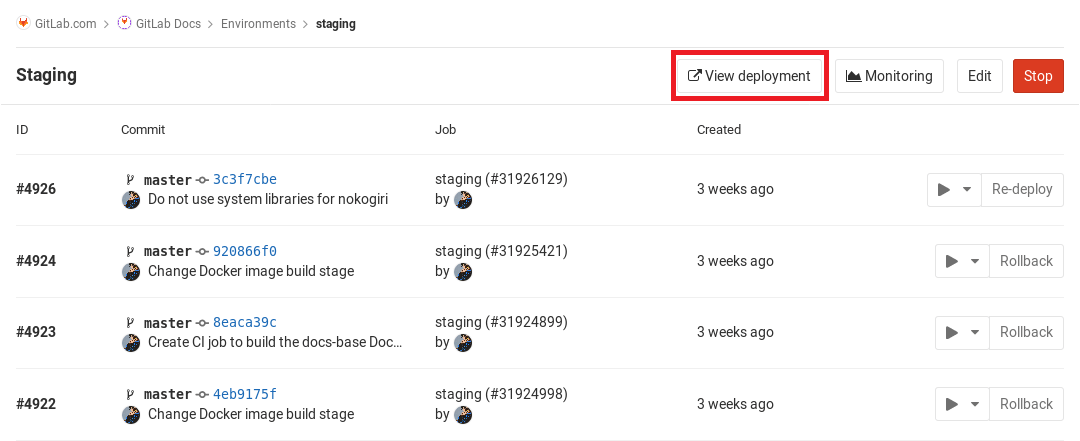Click the GitLab Docs project avatar icon
1080x441 pixels.
click(124, 23)
